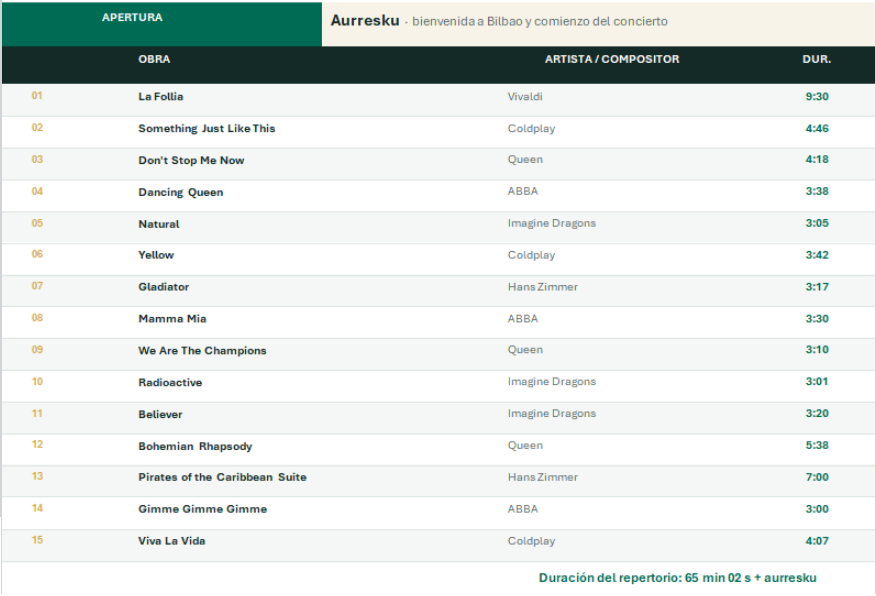Click Hans Zimmer in the Gladiator row
Viewport: 876px width, 596px height.
point(543,287)
